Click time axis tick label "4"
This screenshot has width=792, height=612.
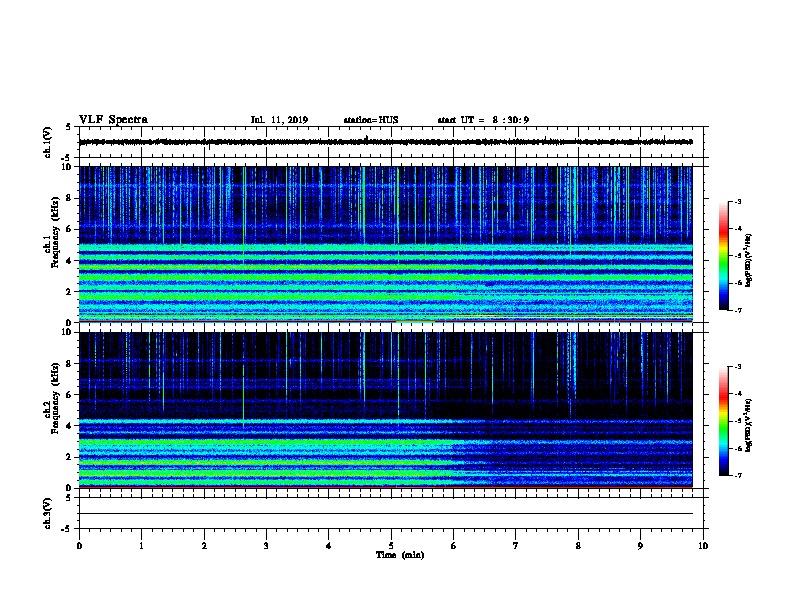click(x=329, y=546)
